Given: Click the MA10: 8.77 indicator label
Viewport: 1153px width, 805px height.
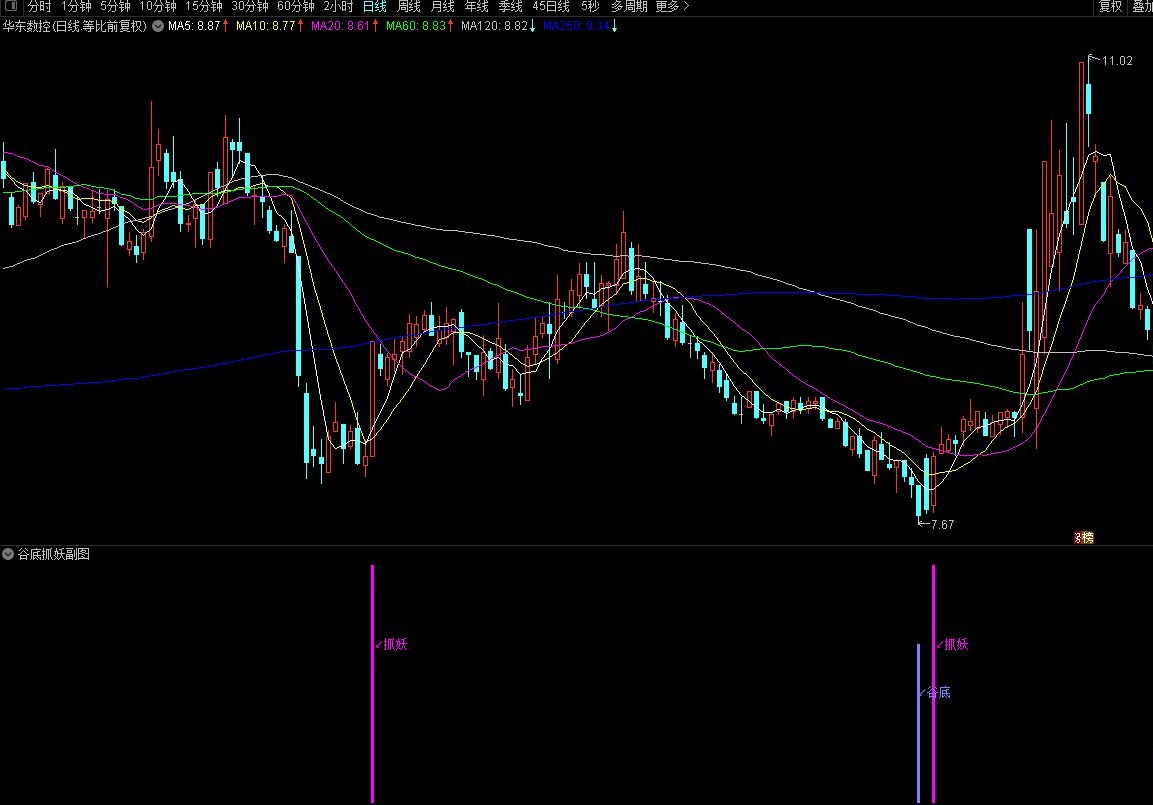Looking at the screenshot, I should [265, 26].
